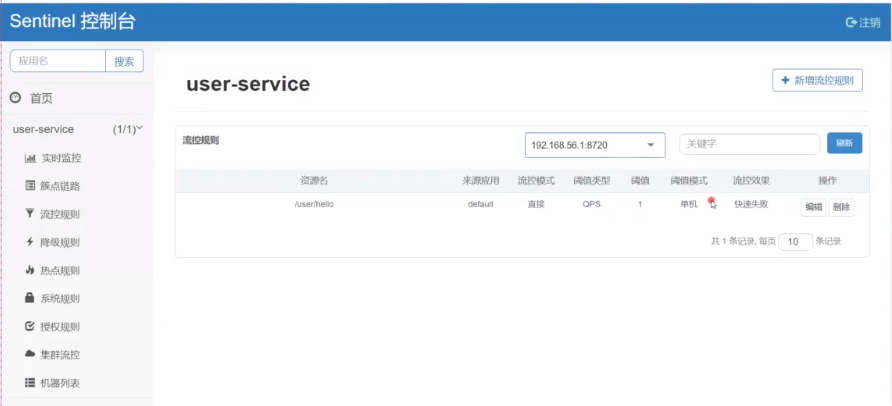The image size is (892, 406).
Task: Click the 搜索 search button
Action: [x=124, y=61]
